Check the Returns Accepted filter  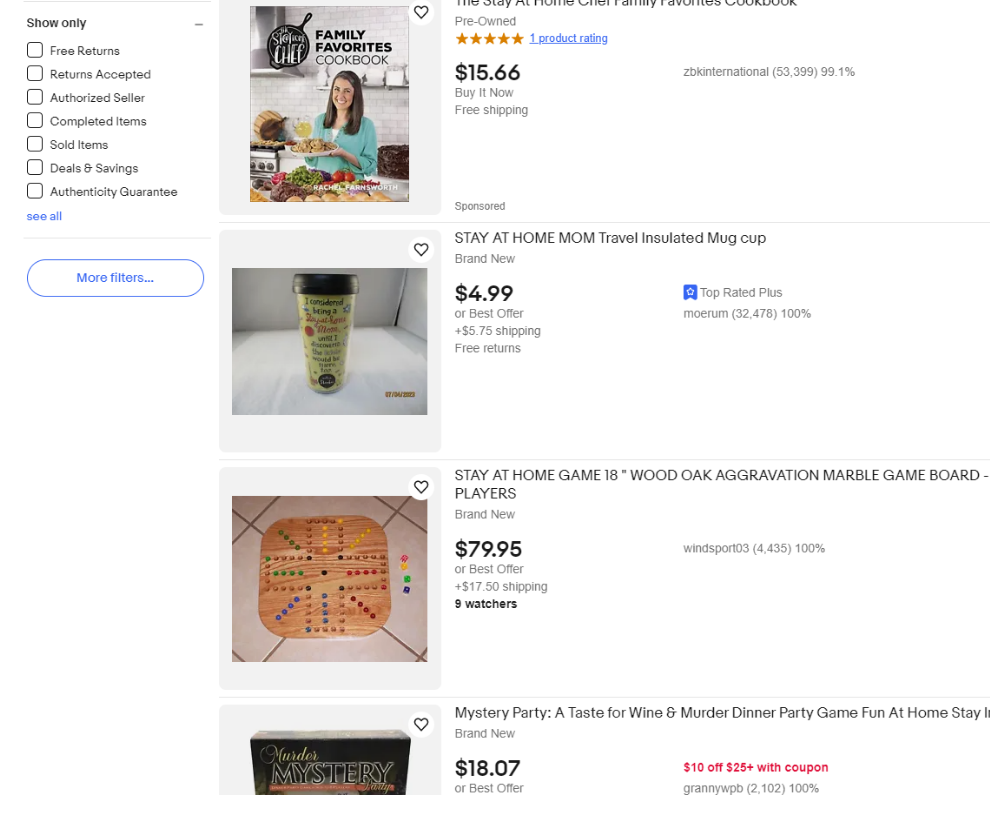pyautogui.click(x=35, y=74)
